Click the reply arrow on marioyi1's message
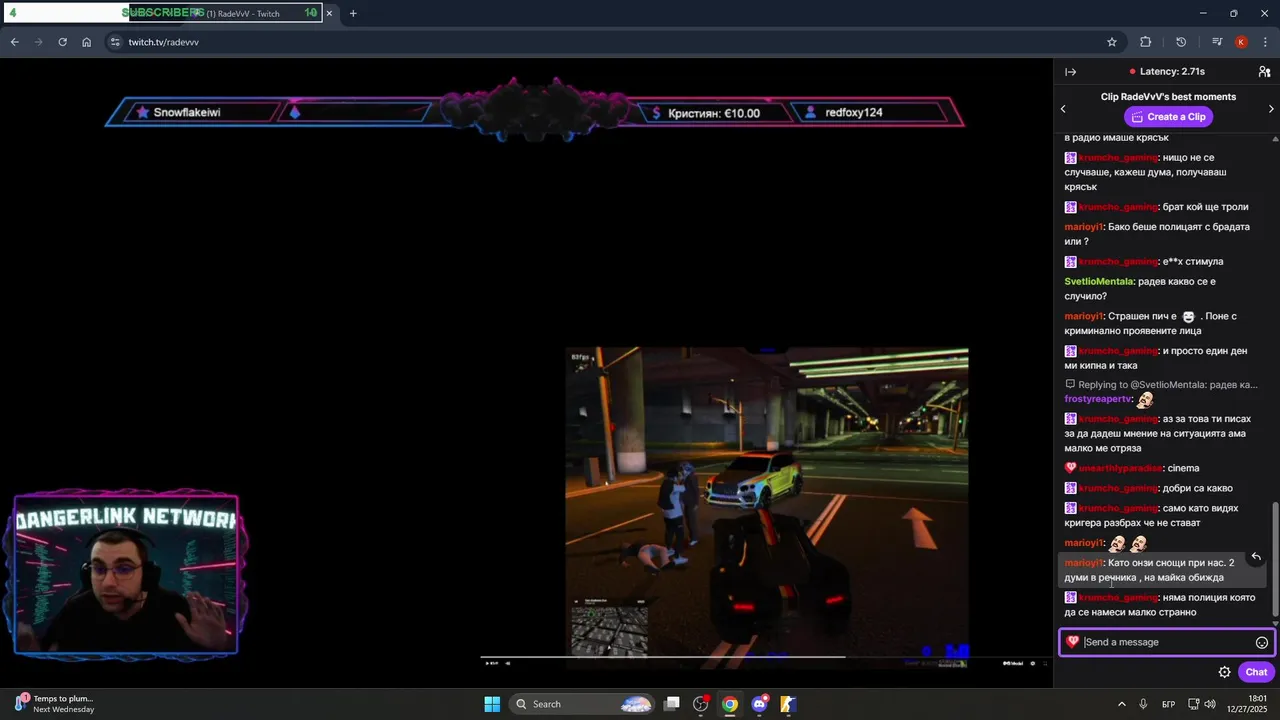Image resolution: width=1280 pixels, height=720 pixels. coord(1256,557)
